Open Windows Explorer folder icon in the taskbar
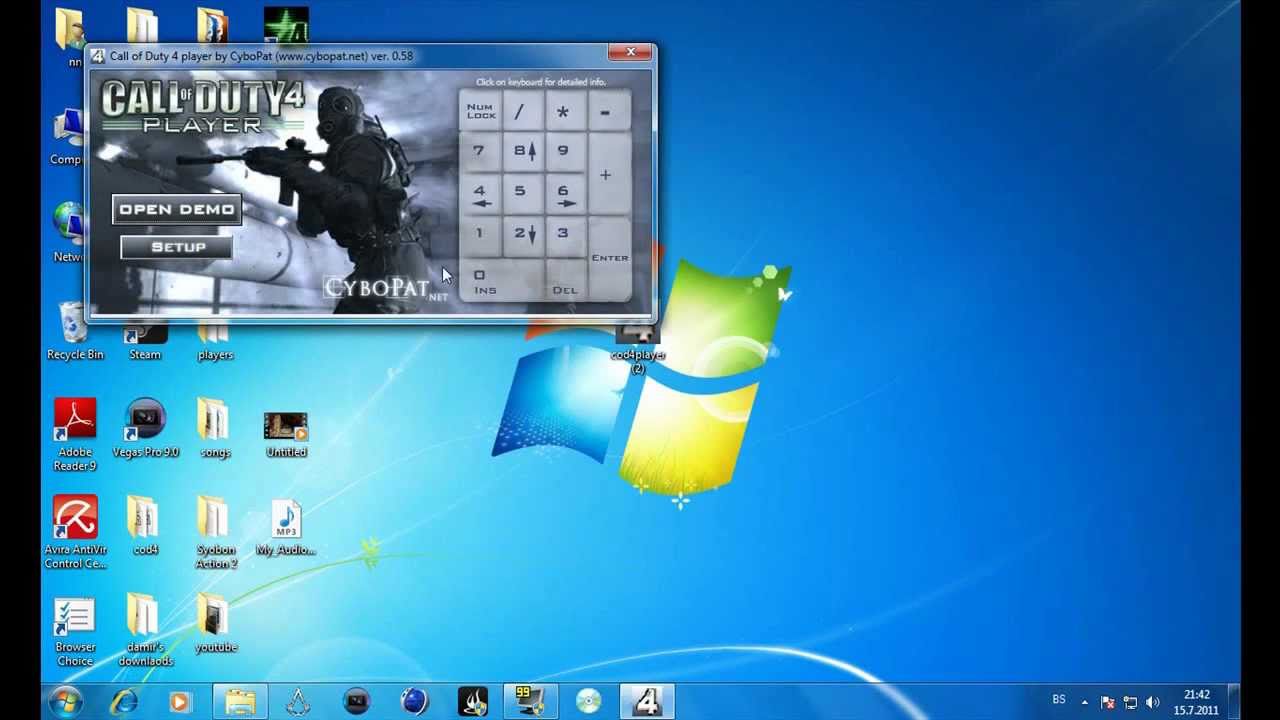The width and height of the screenshot is (1280, 720). point(240,701)
